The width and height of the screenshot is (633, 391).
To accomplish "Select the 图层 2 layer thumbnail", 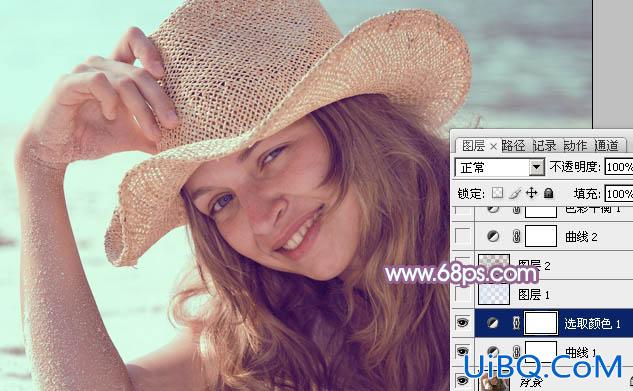I will [494, 265].
